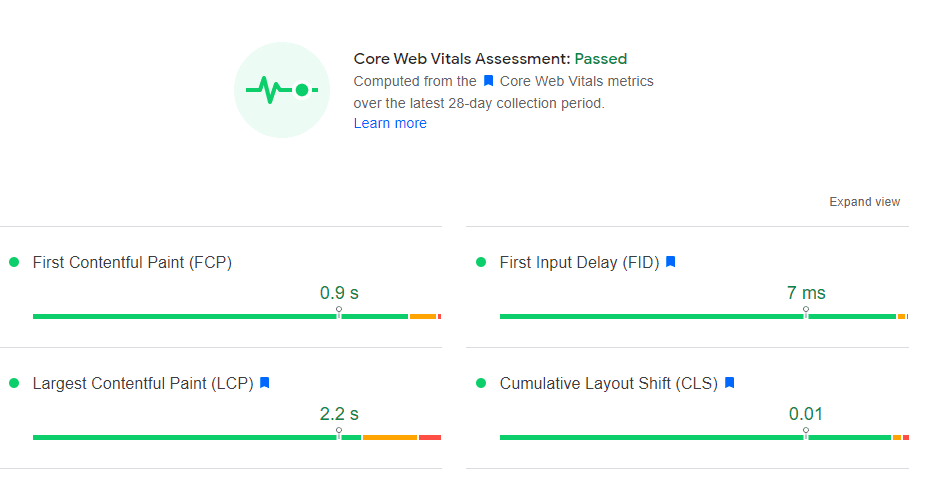
Task: Click the LCP 2.2 s distribution marker
Action: tap(339, 432)
